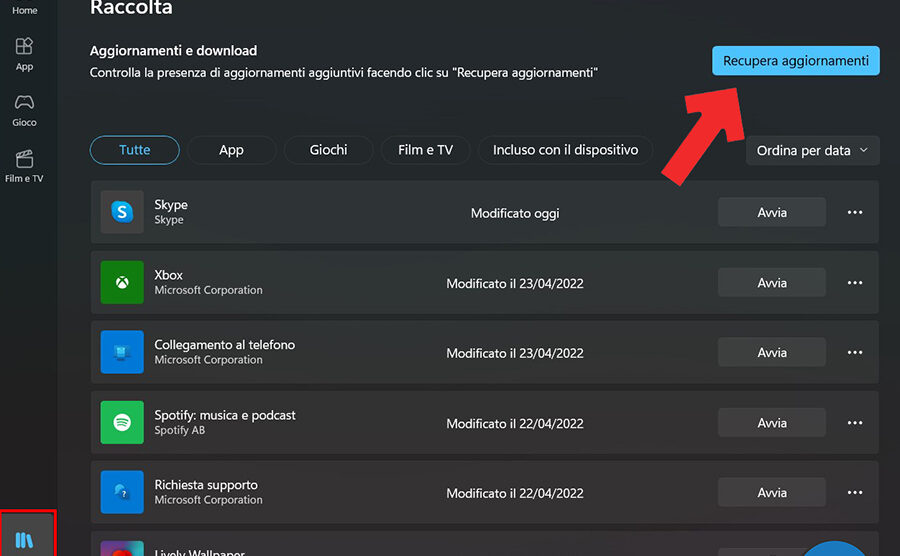The width and height of the screenshot is (900, 556).
Task: Click the Spotify app icon
Action: pos(122,423)
